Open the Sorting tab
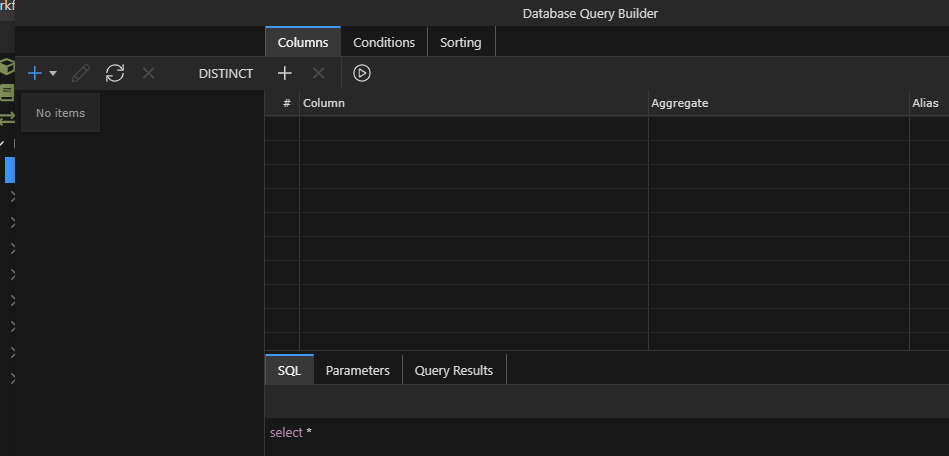Viewport: 949px width, 456px height. (460, 42)
